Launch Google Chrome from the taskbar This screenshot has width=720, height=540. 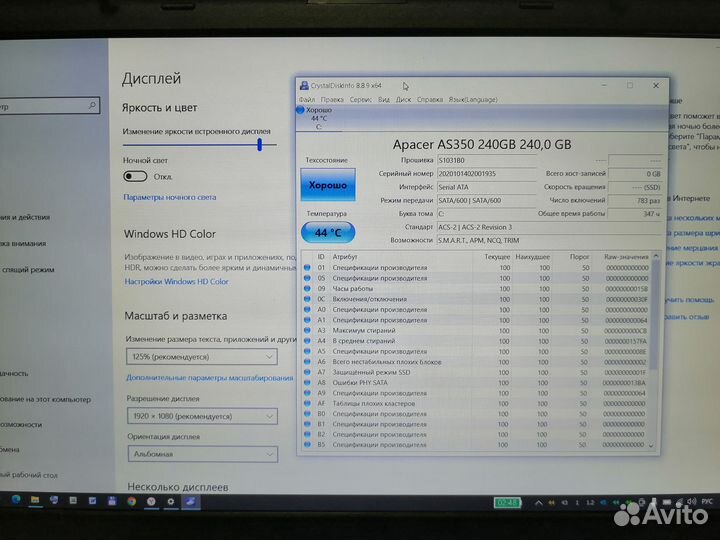(132, 501)
